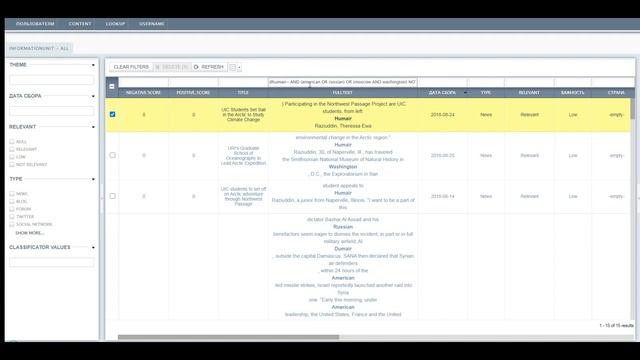Collapse the ДАТА СБОРА filter section
The width and height of the screenshot is (640, 360).
click(93, 96)
